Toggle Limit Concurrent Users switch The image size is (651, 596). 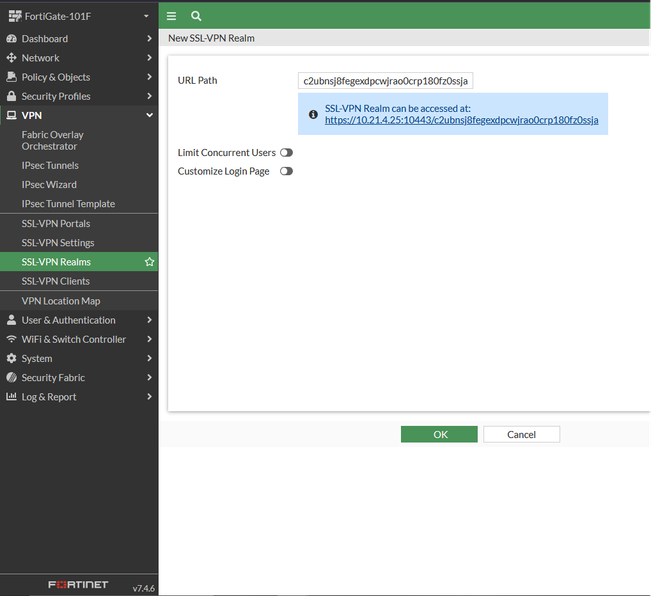[x=286, y=153]
